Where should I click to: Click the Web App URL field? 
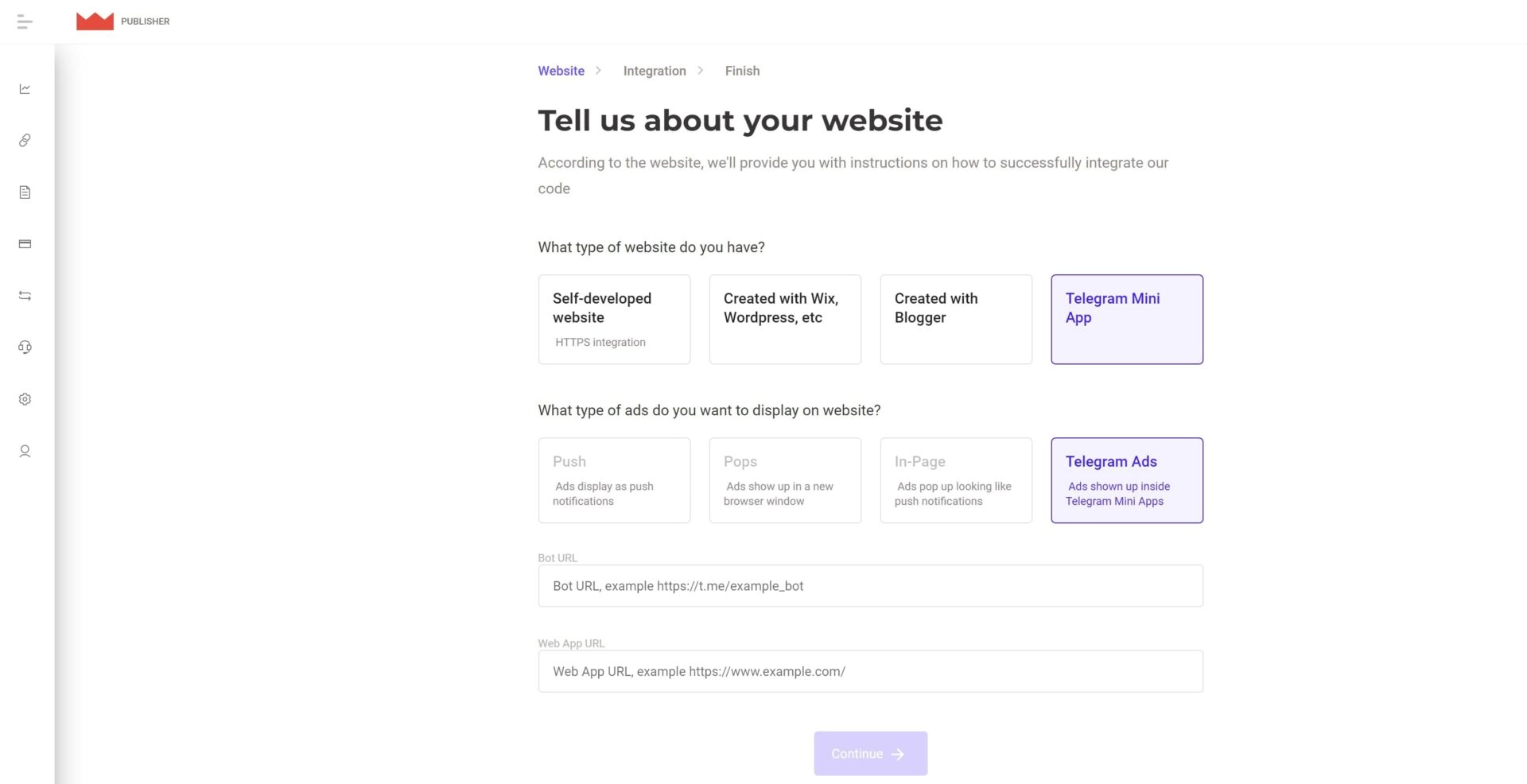point(870,671)
